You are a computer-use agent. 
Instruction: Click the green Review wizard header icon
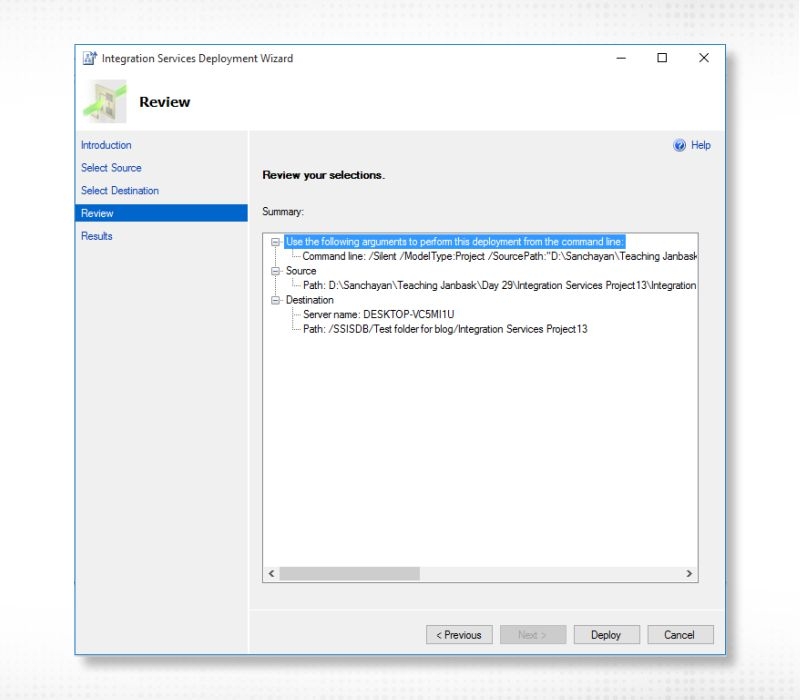(104, 101)
